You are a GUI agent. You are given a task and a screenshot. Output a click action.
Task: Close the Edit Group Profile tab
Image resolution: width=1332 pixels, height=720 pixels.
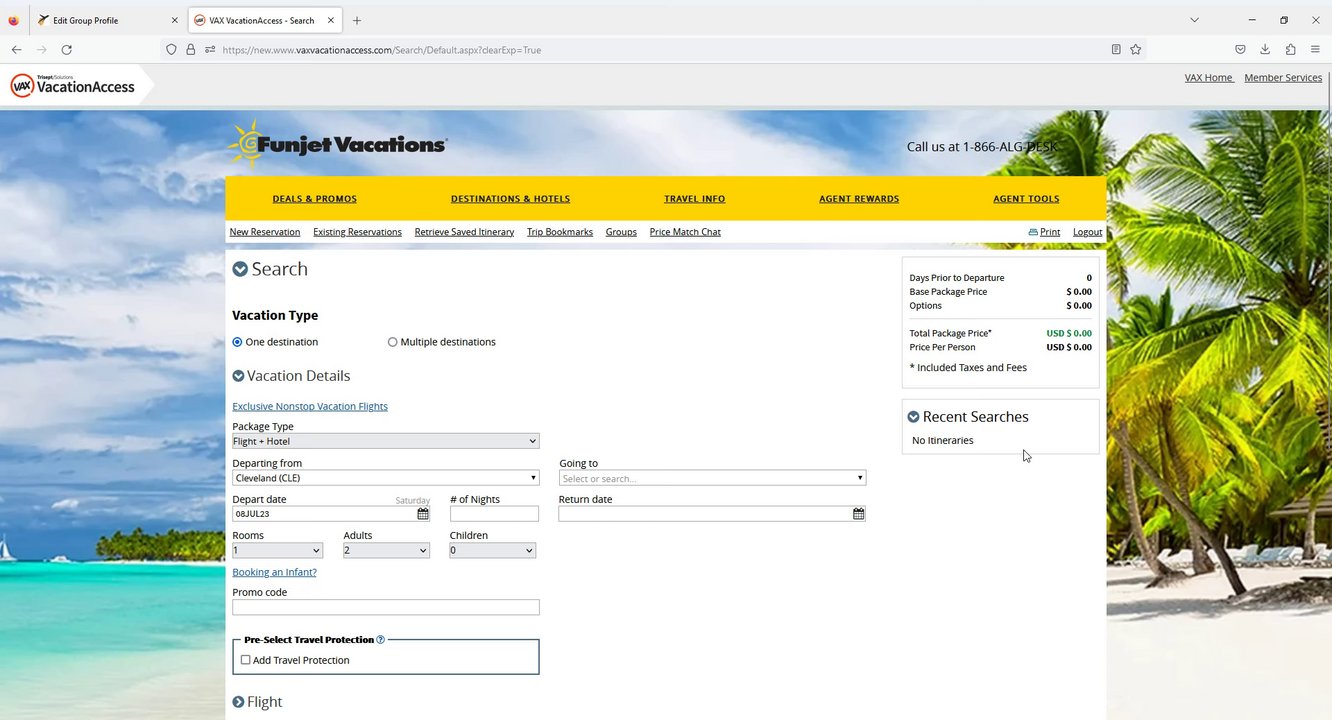pos(174,20)
